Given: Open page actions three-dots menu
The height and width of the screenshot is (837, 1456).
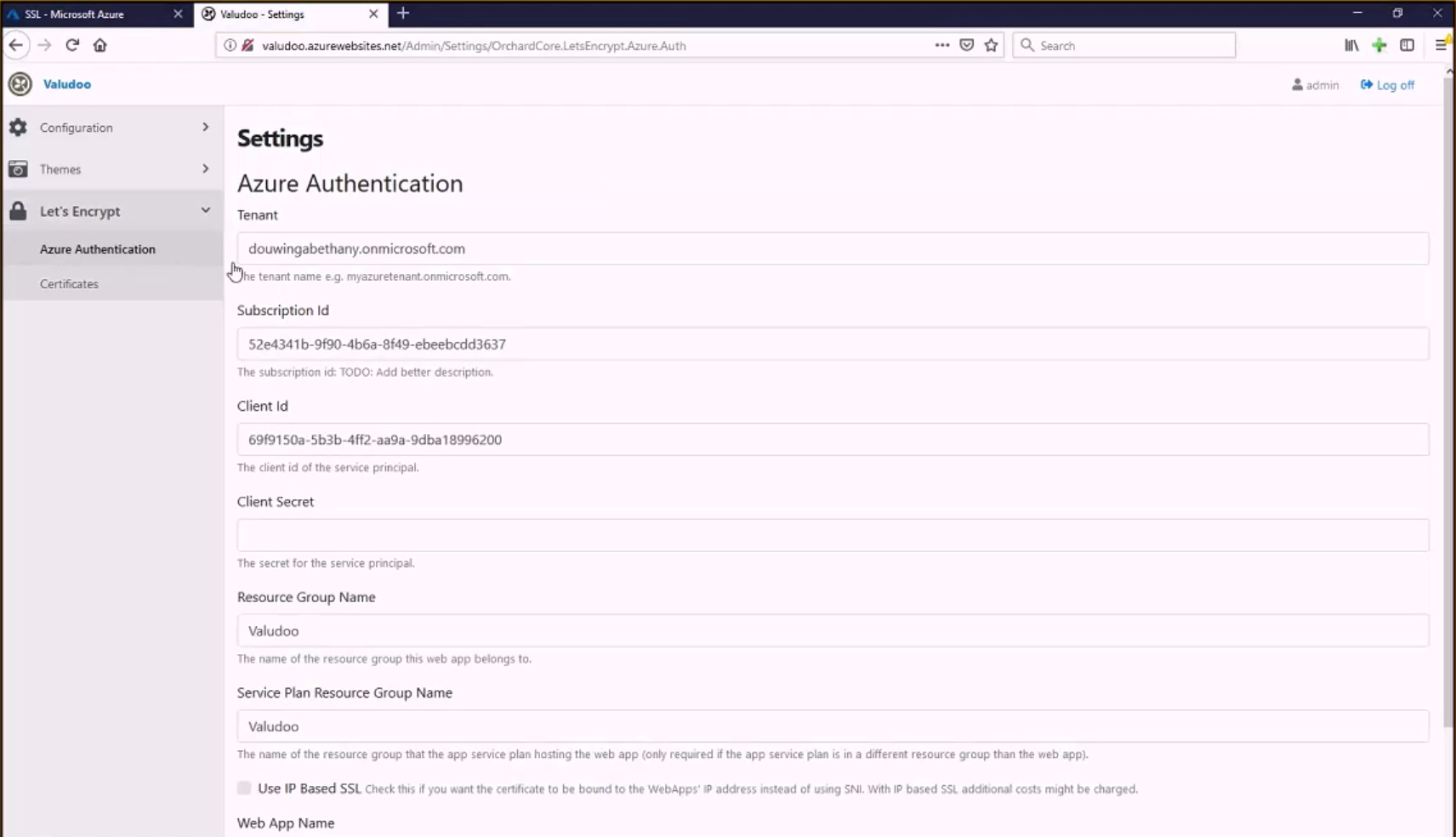Looking at the screenshot, I should pyautogui.click(x=942, y=45).
